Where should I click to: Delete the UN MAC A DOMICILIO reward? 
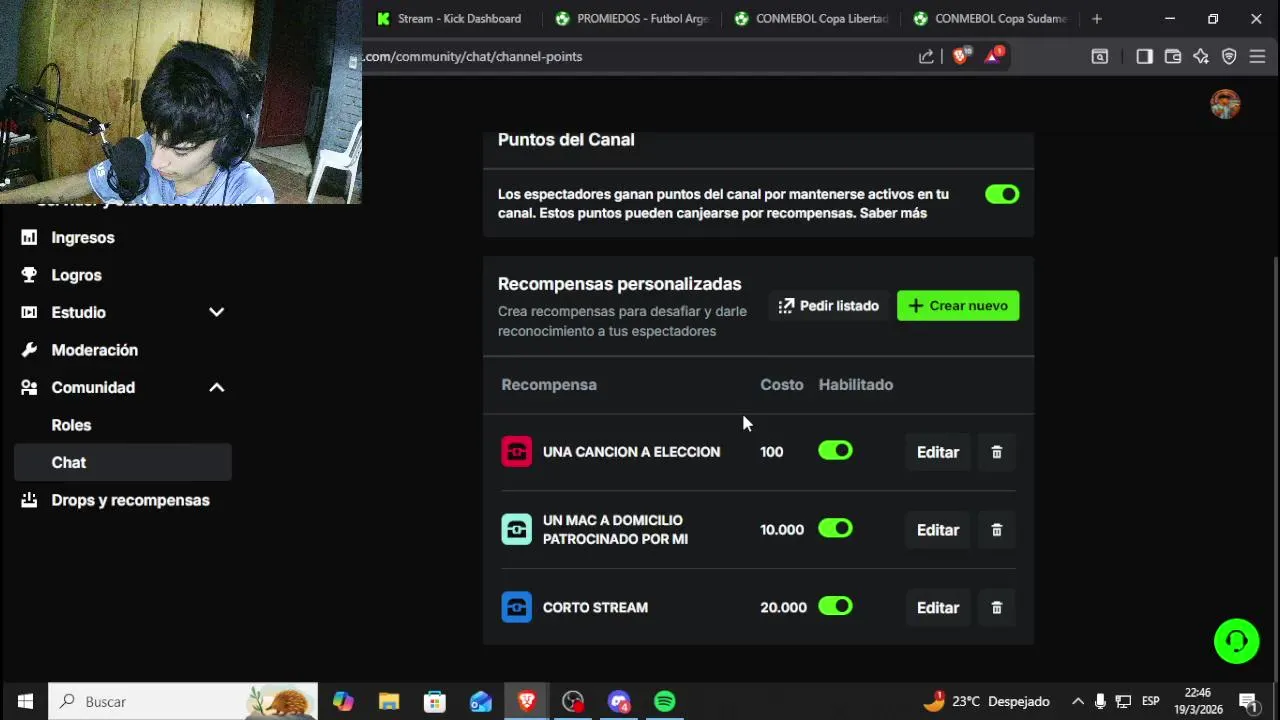pos(996,530)
